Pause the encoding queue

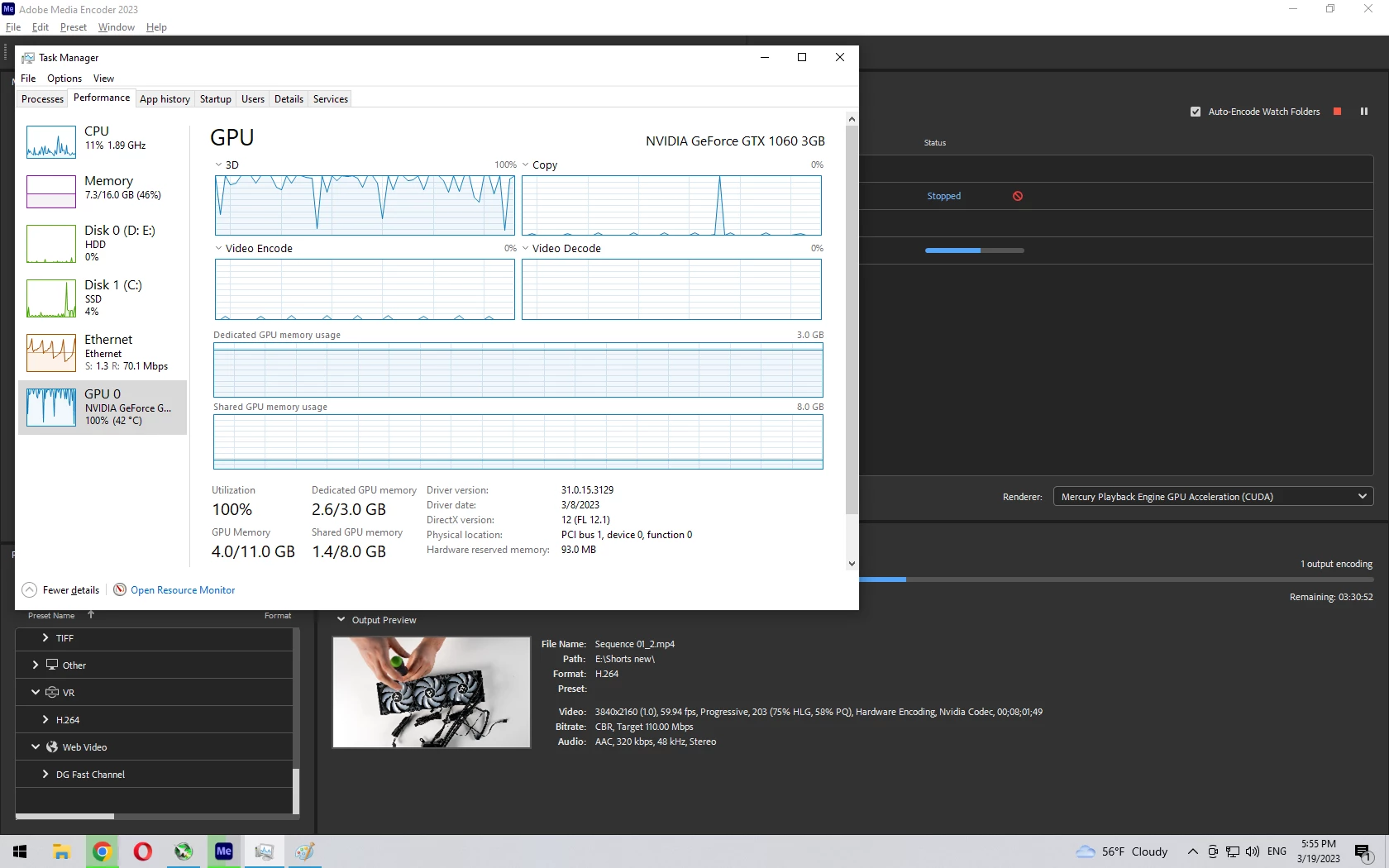click(1364, 112)
